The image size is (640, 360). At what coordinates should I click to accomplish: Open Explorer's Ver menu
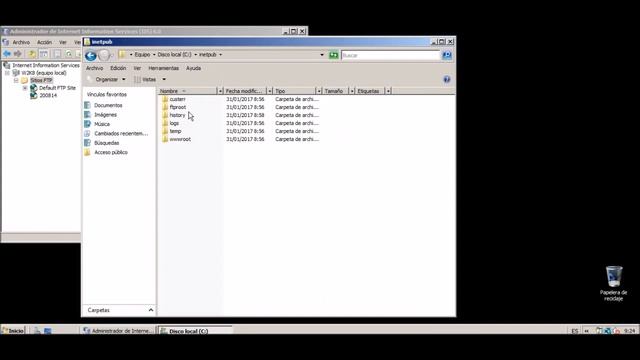click(x=137, y=68)
